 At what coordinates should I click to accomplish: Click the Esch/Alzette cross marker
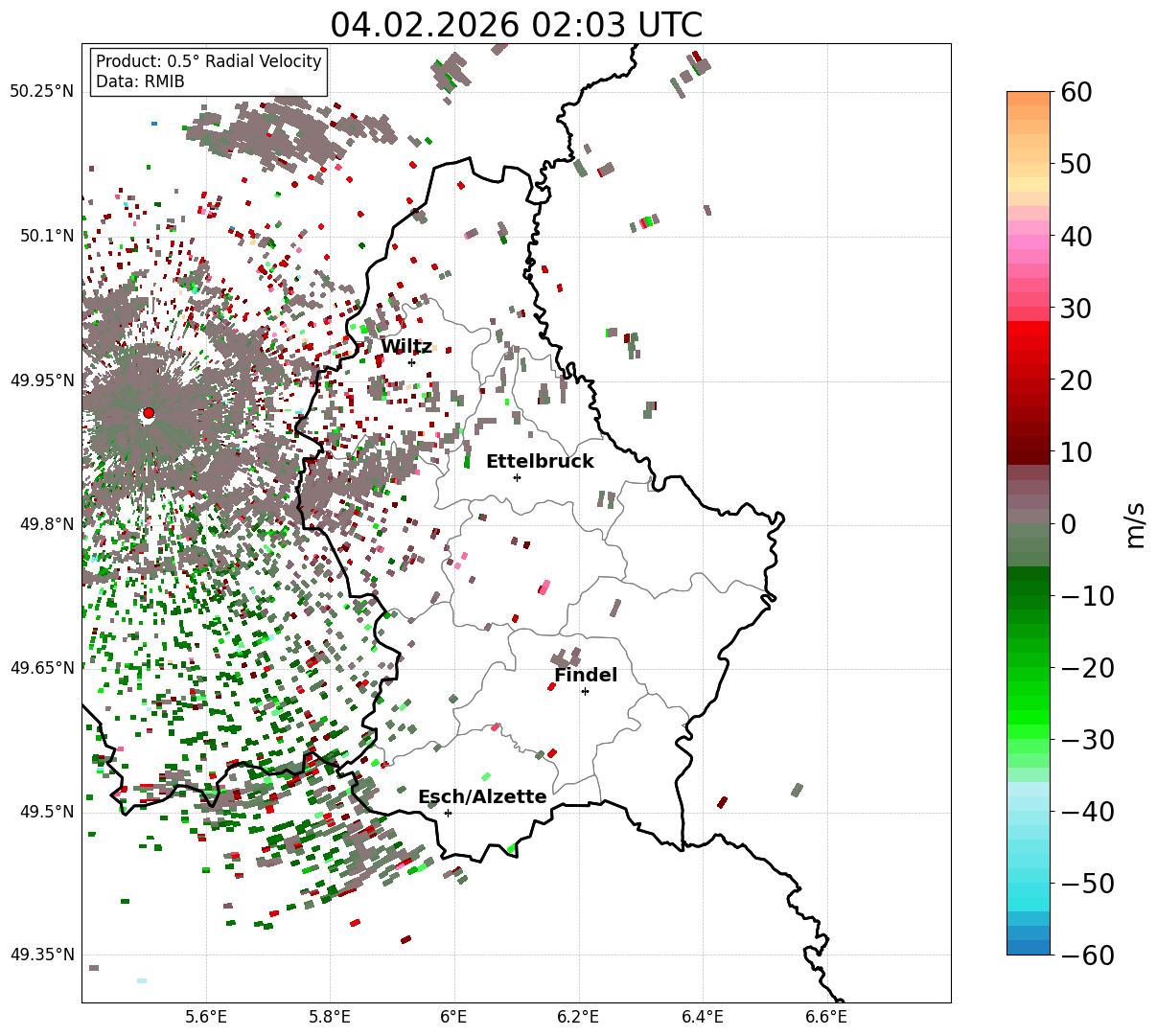(x=448, y=813)
